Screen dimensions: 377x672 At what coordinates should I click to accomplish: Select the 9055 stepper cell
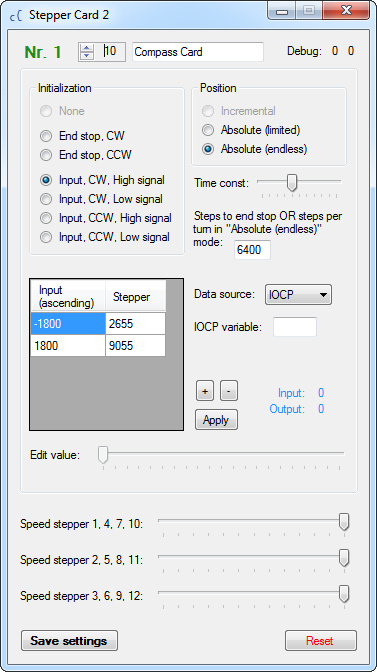[135, 345]
